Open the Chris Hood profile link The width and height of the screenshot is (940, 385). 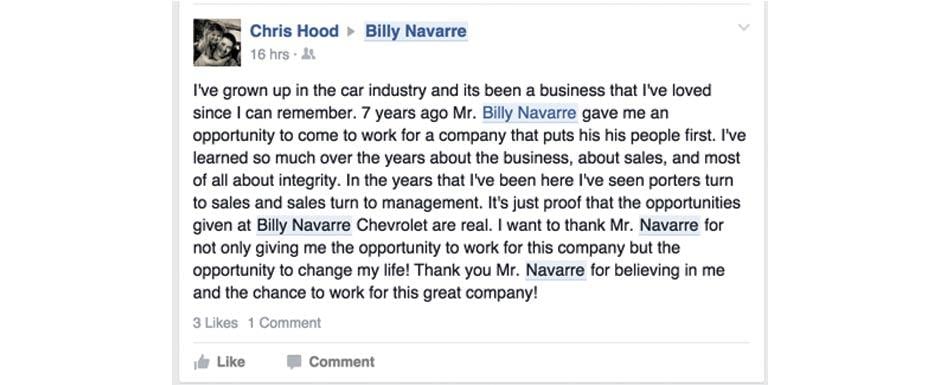tap(294, 31)
